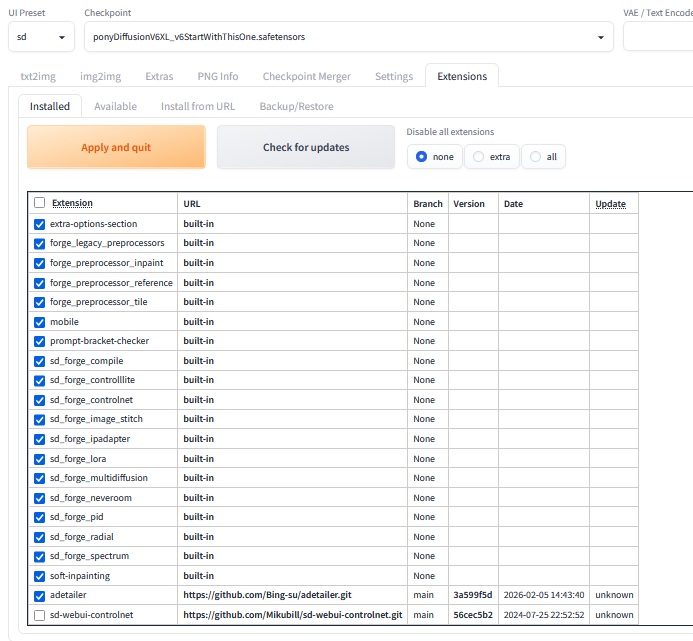Uncheck the forge_preprocessor_tile extension
The width and height of the screenshot is (693, 641).
pos(39,302)
